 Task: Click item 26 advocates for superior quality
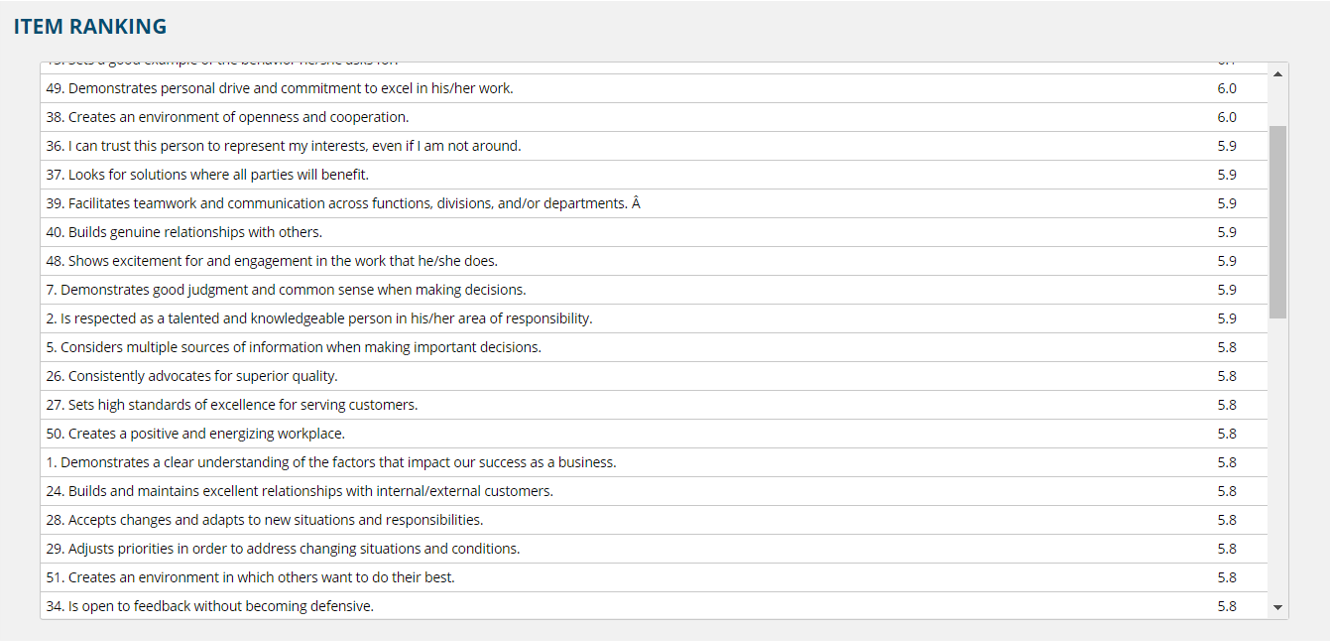654,376
